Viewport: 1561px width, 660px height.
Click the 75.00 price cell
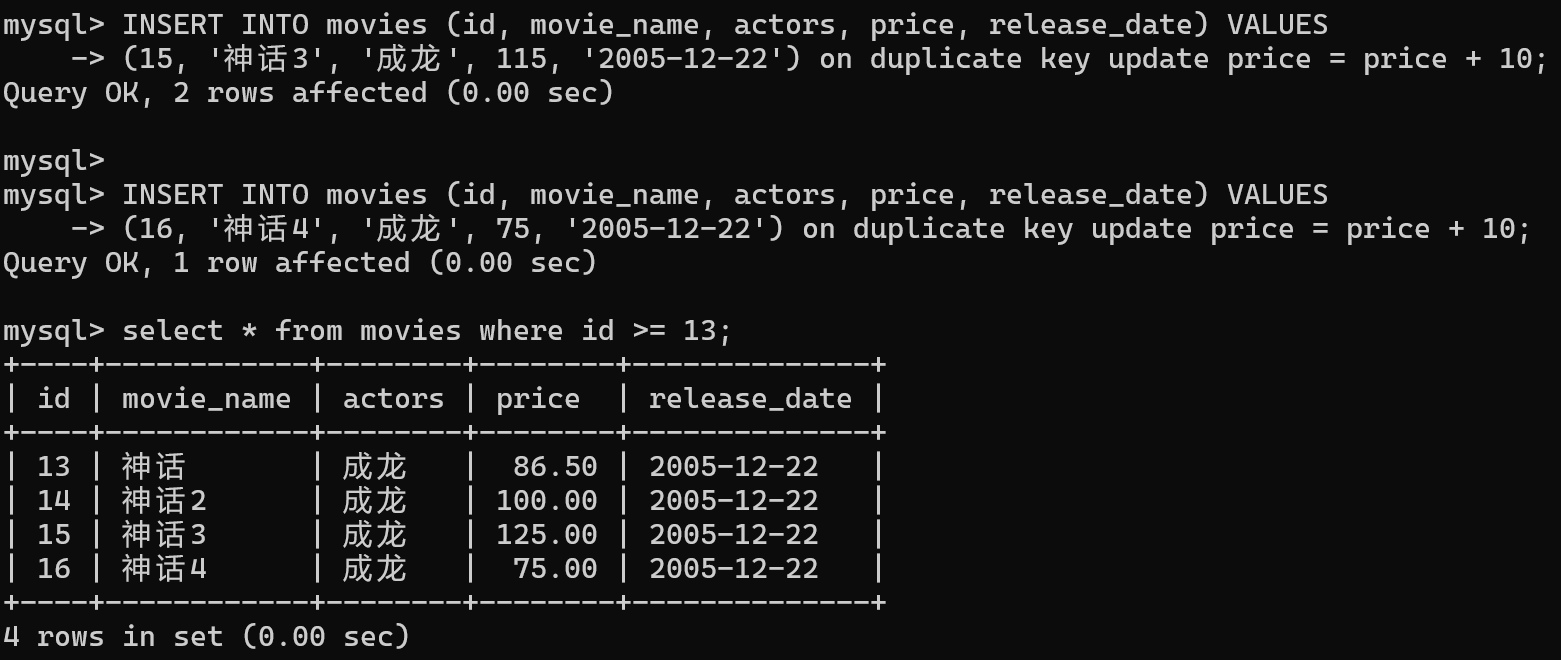tap(554, 569)
